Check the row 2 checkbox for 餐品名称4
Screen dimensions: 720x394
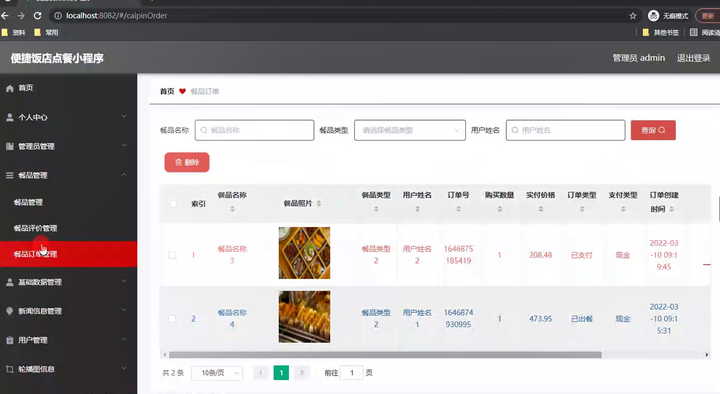pyautogui.click(x=172, y=319)
